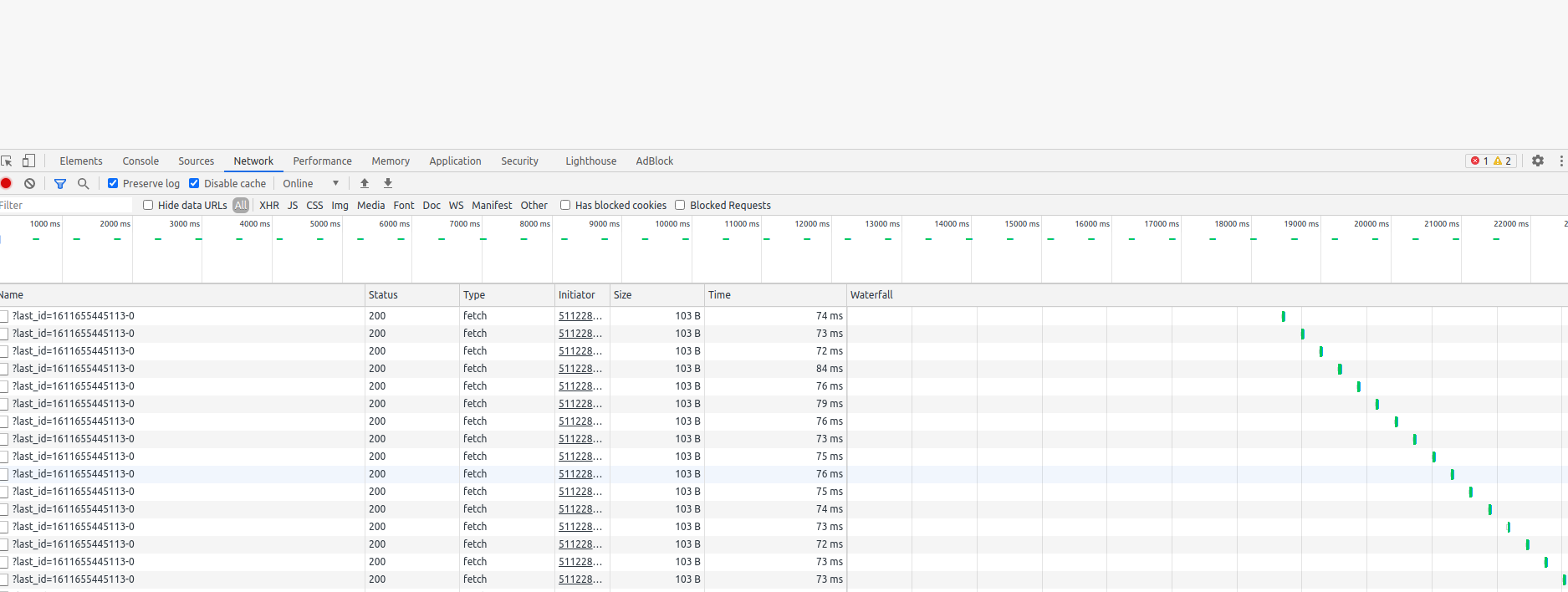Image resolution: width=1568 pixels, height=592 pixels.
Task: Filter requests by Media
Action: coord(370,205)
